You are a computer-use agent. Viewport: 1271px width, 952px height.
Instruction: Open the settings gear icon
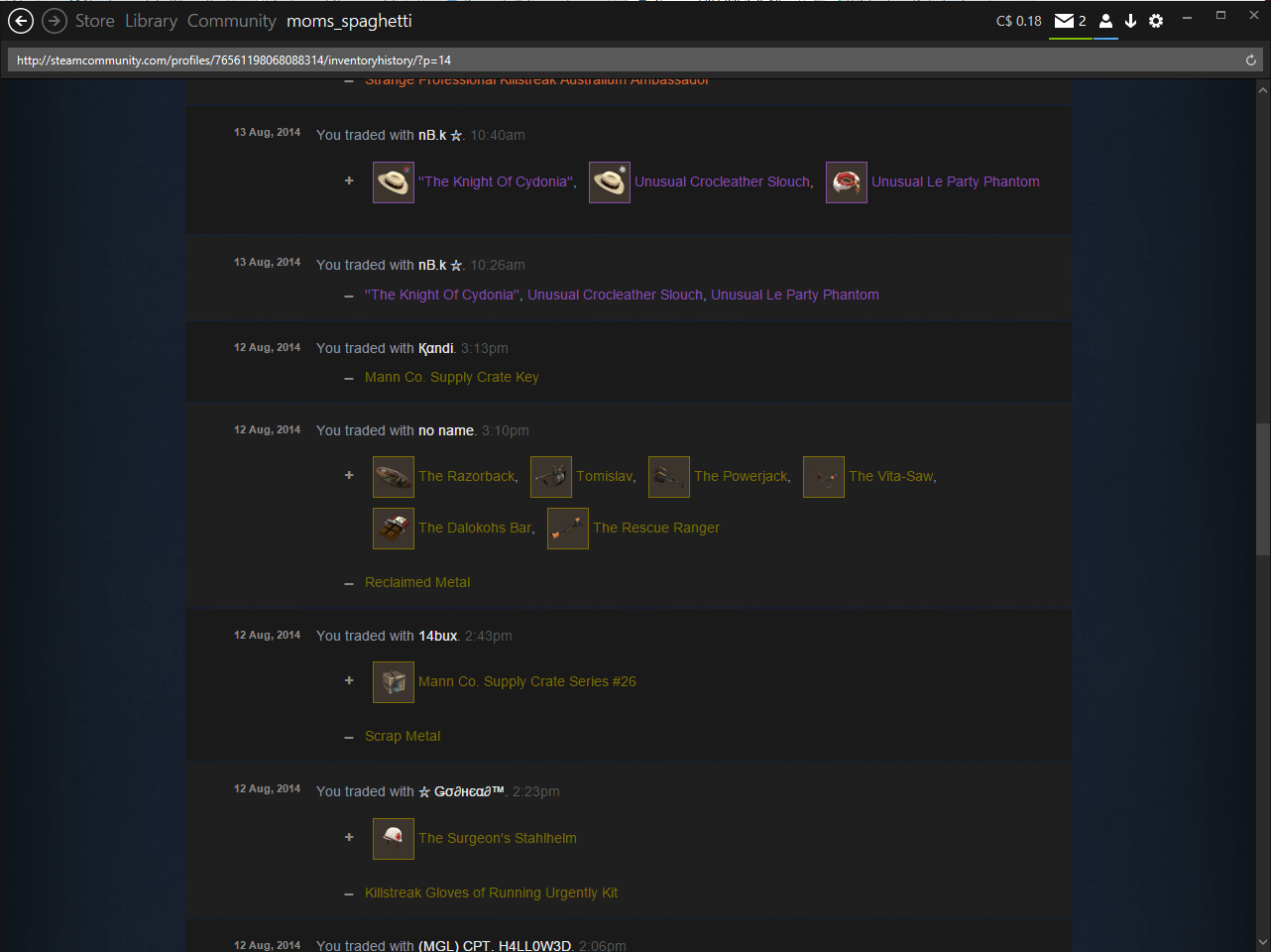(x=1156, y=21)
